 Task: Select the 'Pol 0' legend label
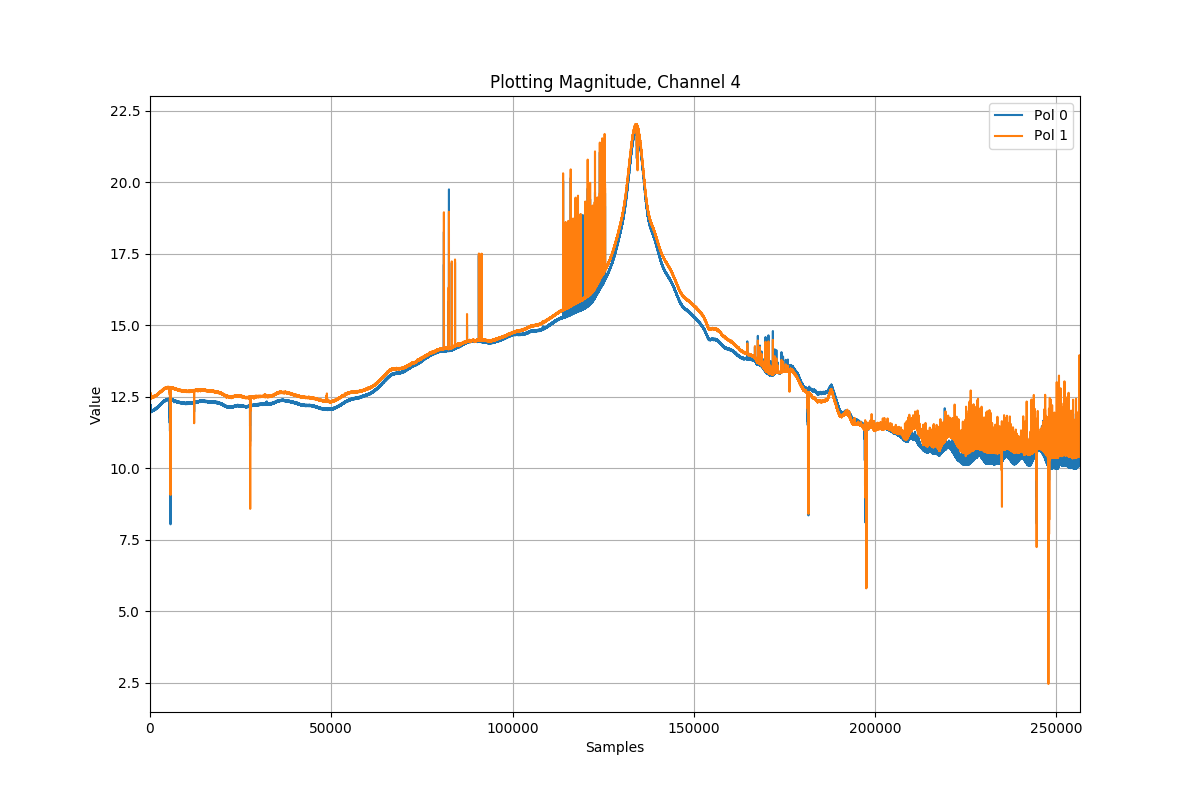pyautogui.click(x=1050, y=115)
